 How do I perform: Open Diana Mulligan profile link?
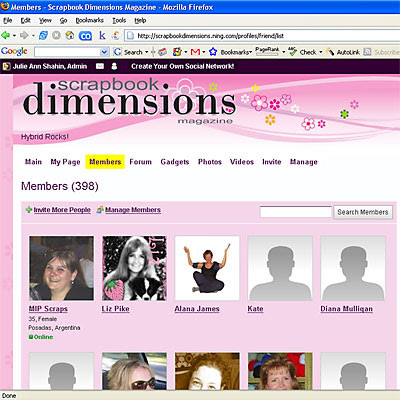[346, 309]
